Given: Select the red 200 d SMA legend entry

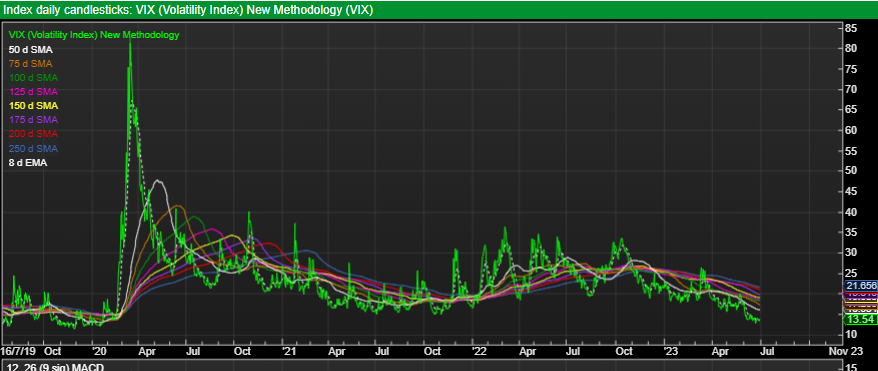Looking at the screenshot, I should click(33, 134).
